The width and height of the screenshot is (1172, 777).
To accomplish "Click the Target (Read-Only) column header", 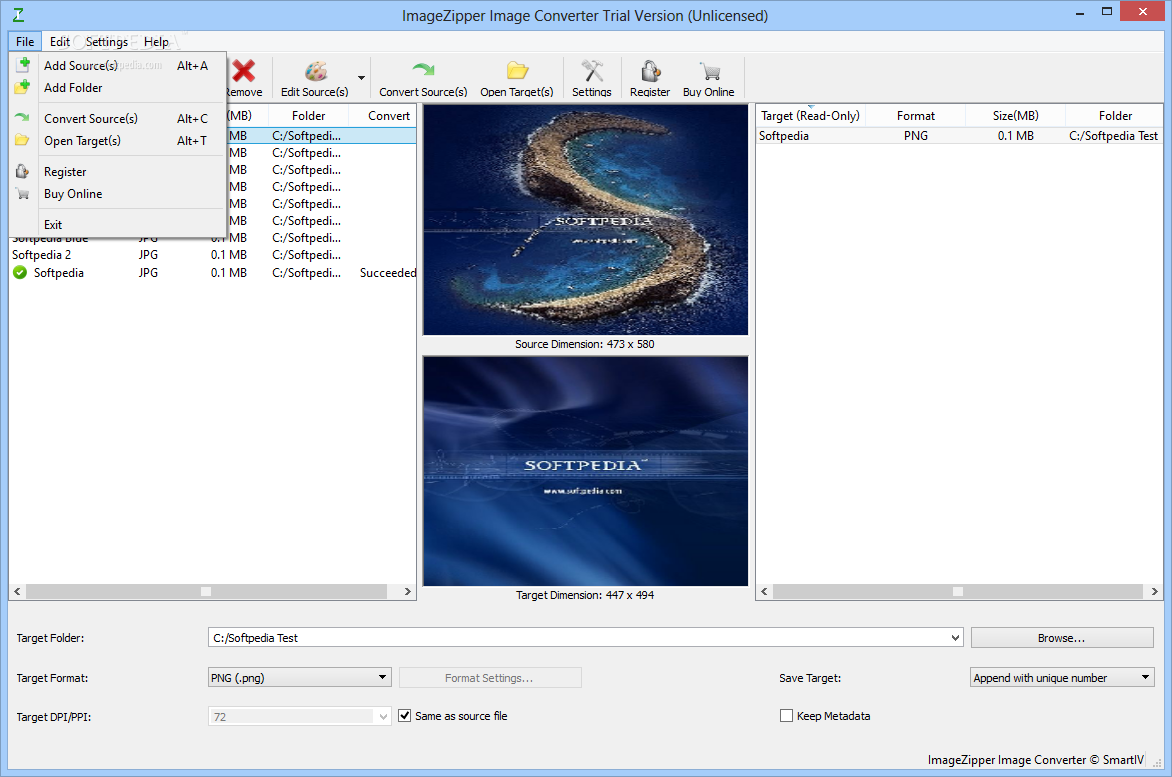I will 810,116.
